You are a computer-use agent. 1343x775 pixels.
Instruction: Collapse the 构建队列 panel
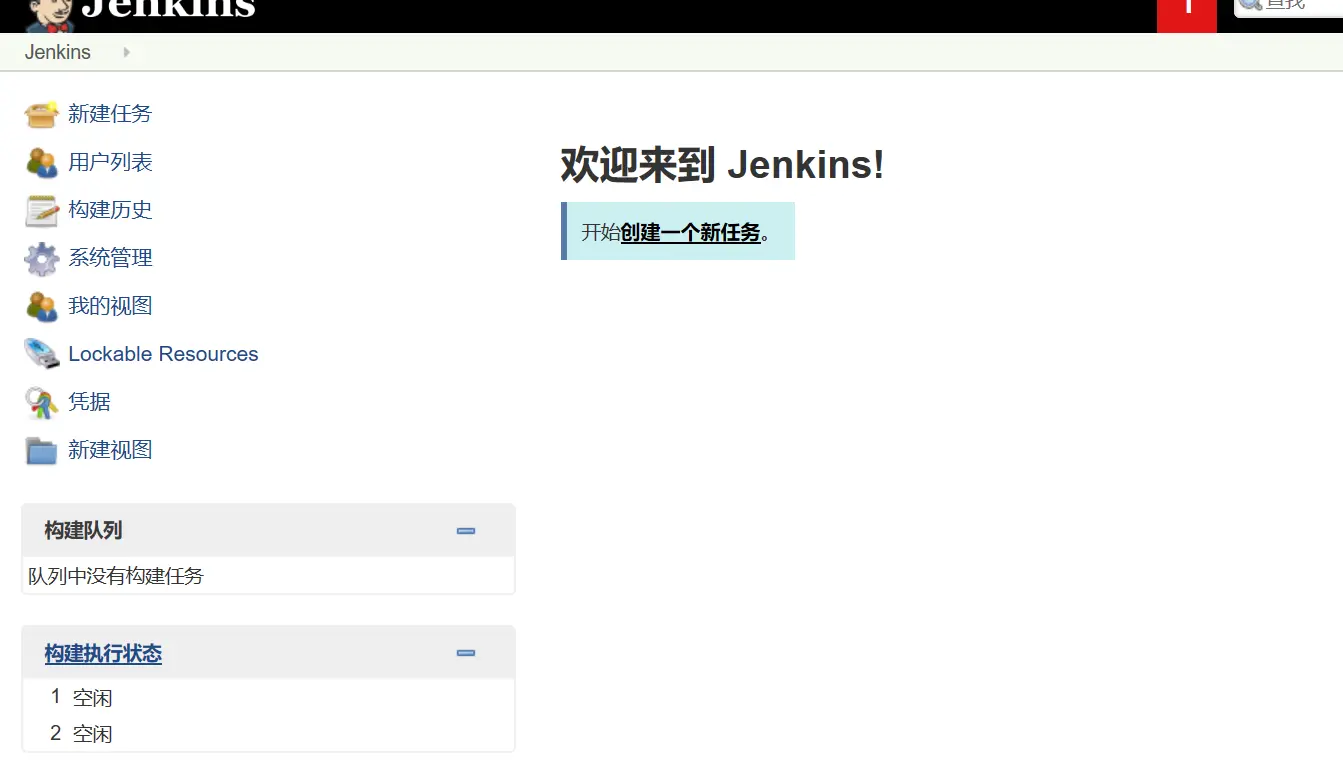point(465,531)
